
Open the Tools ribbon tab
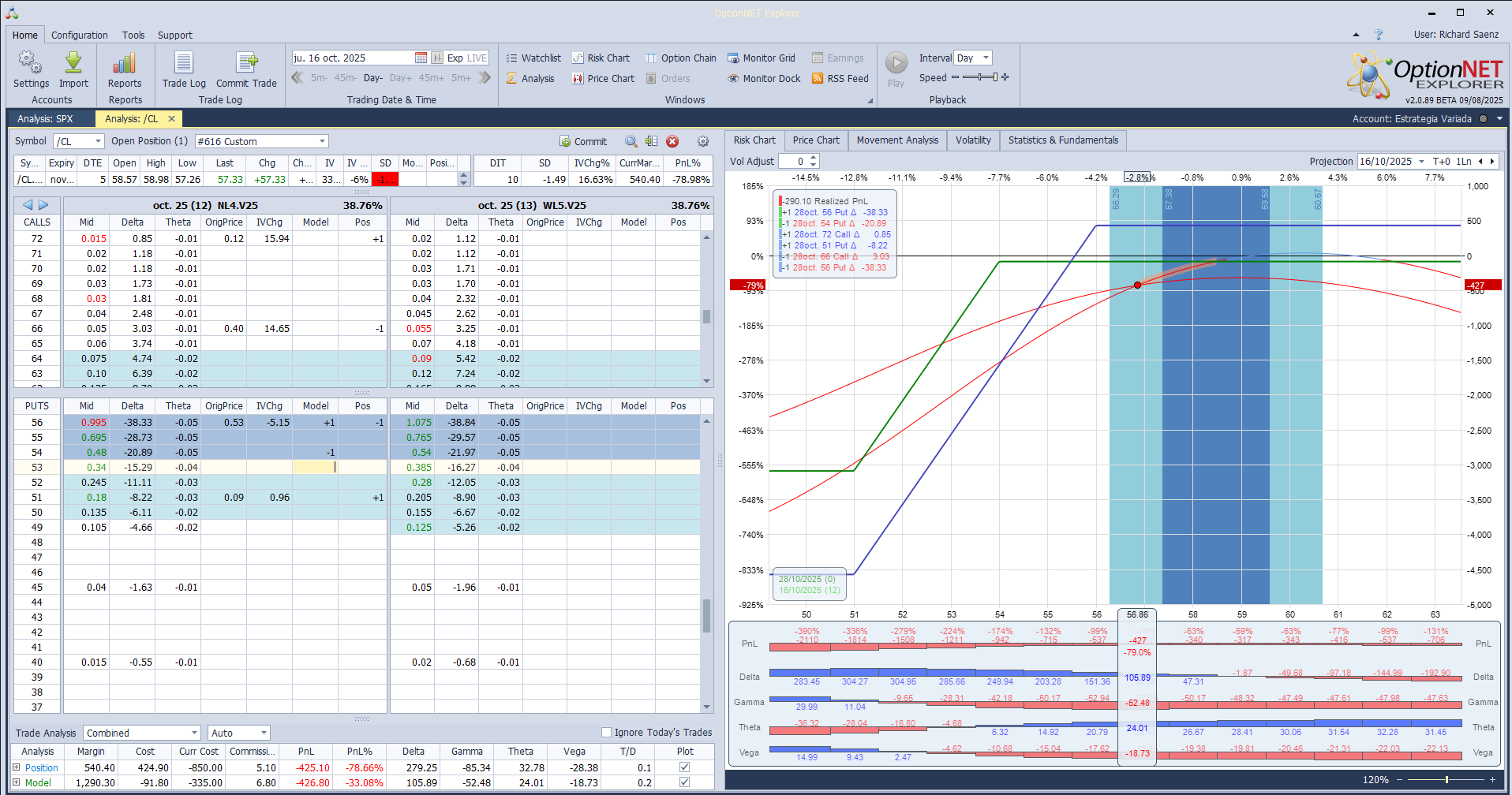(x=133, y=35)
